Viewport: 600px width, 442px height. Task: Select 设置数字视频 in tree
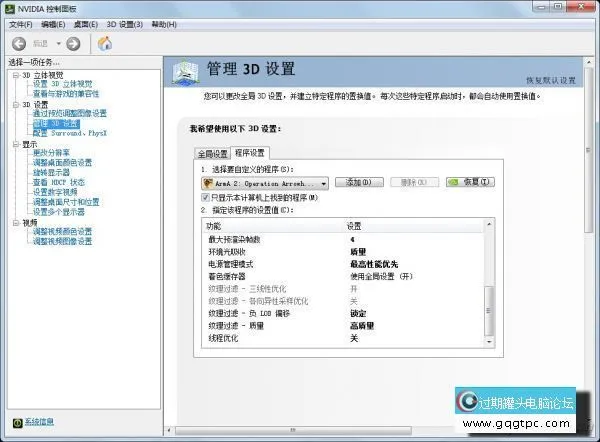click(x=55, y=192)
